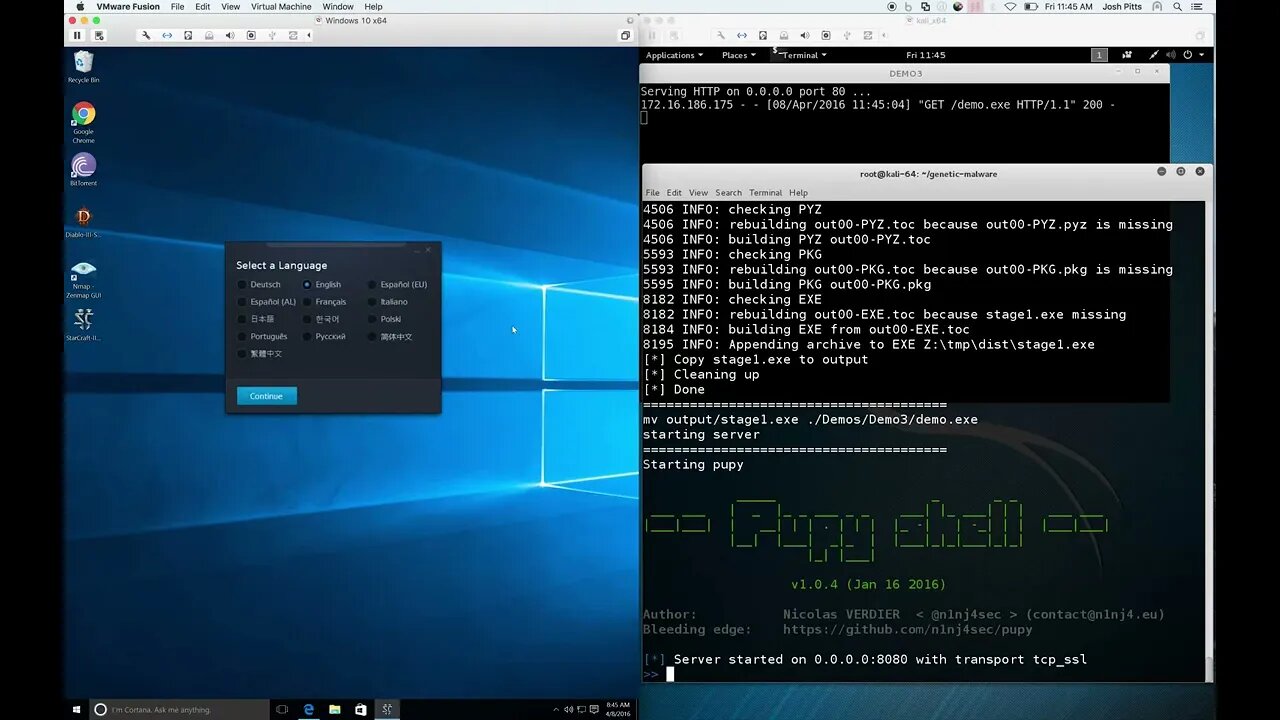The image size is (1280, 720).
Task: Click network adapter arrows icon in Windows 10 toolbar
Action: 167,35
